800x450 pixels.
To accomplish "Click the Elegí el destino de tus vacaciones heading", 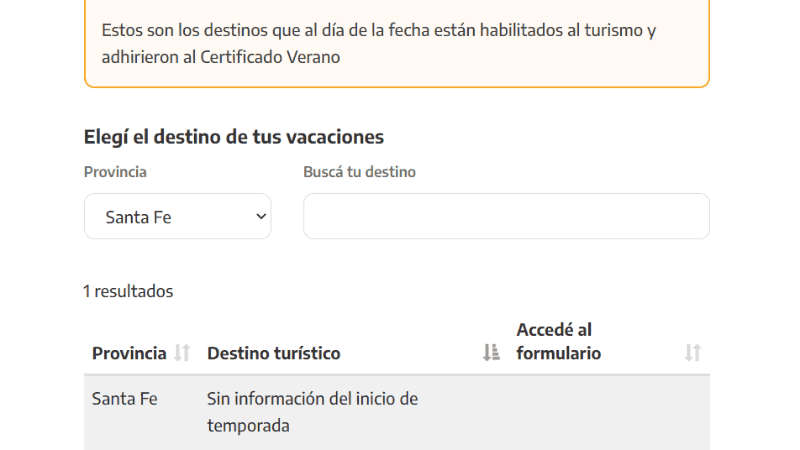I will click(x=234, y=137).
